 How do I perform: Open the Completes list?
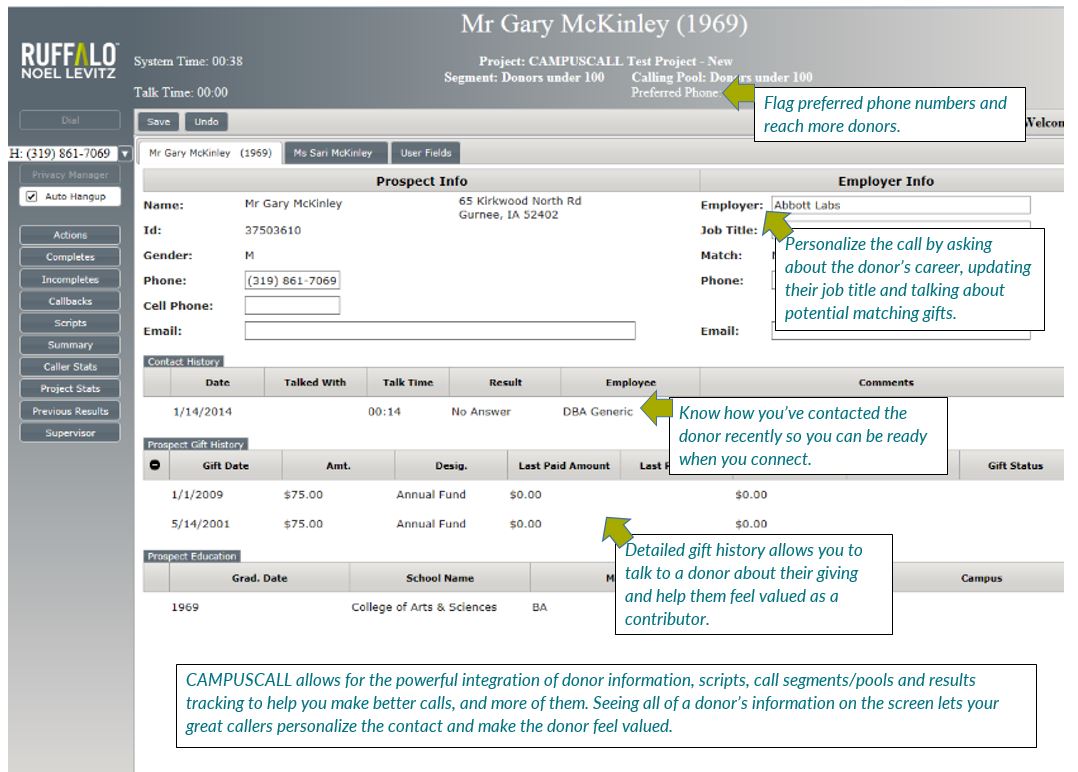click(70, 257)
